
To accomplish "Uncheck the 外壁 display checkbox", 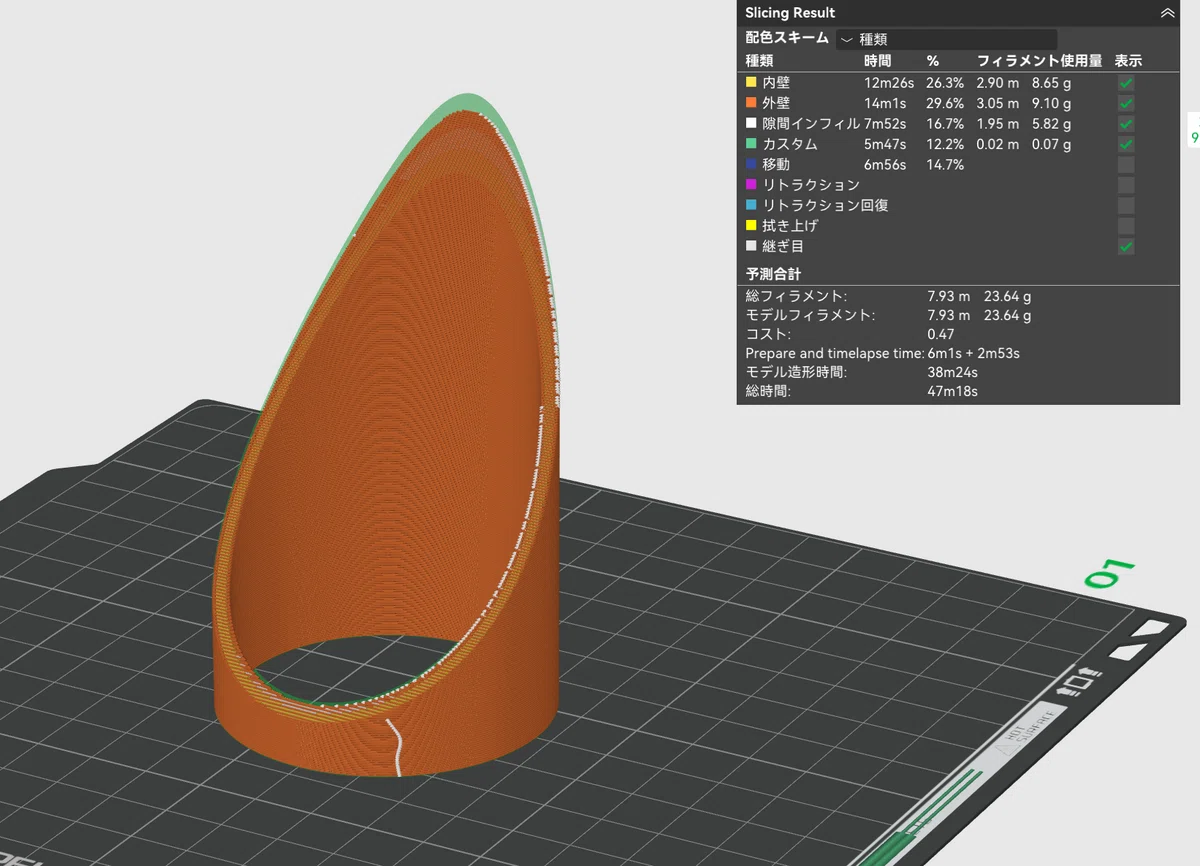I will (1126, 103).
